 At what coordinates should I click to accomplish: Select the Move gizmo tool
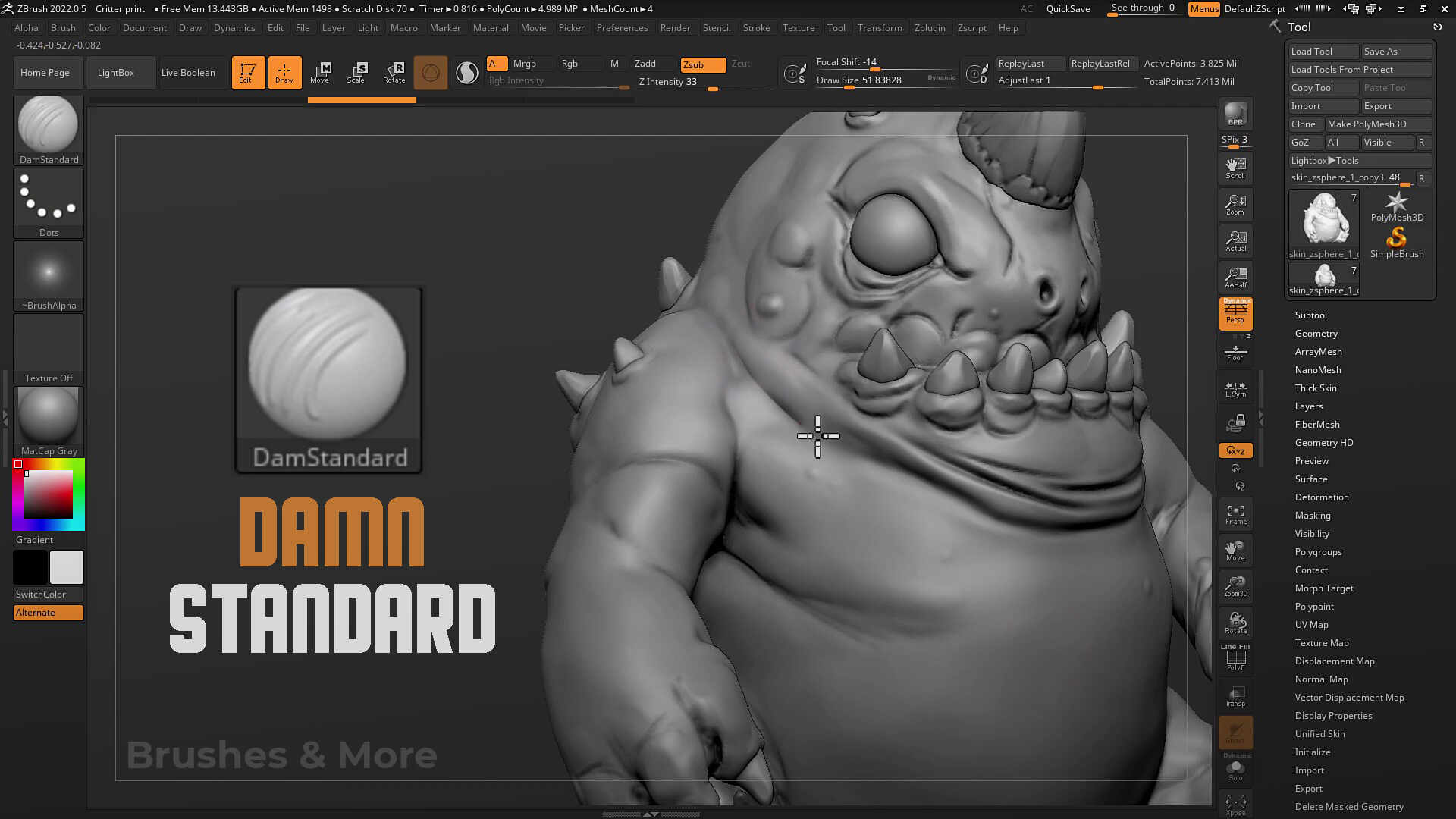coord(320,73)
